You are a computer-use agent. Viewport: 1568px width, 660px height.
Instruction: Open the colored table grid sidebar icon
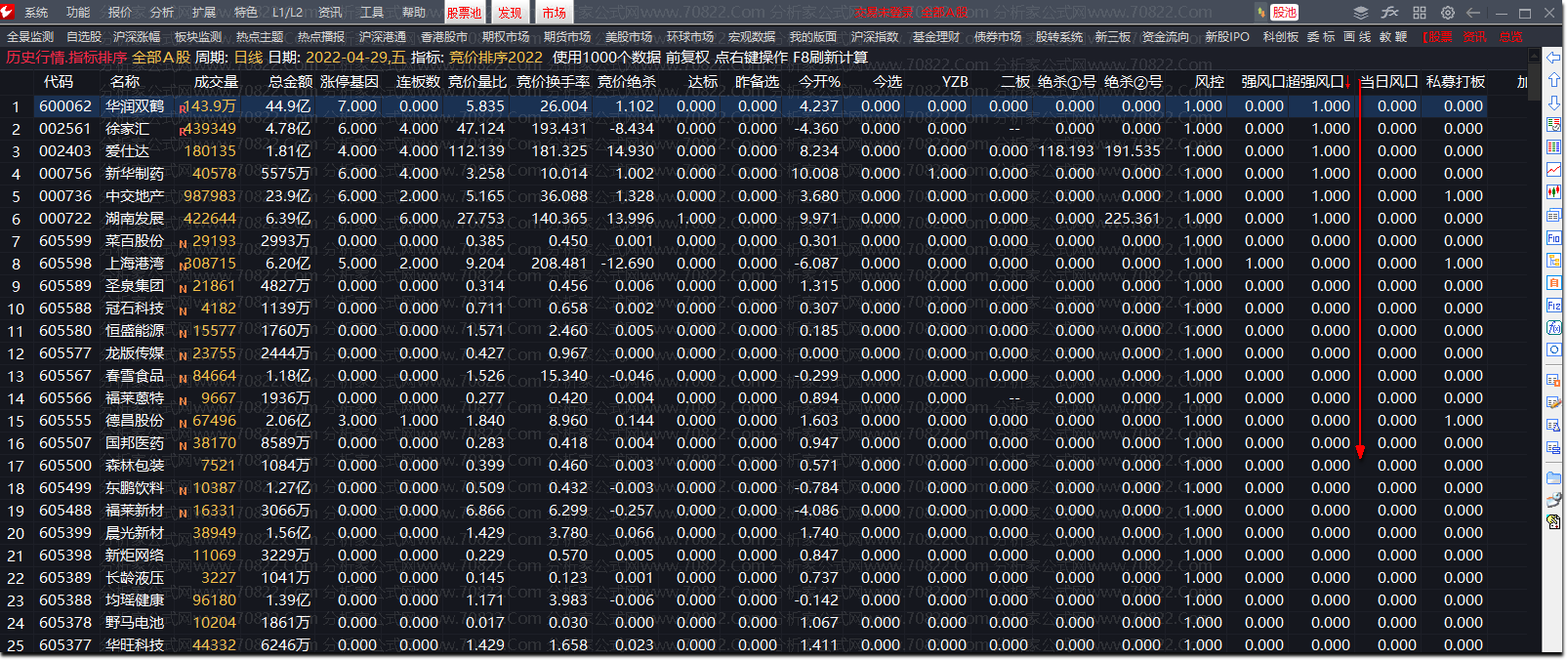point(1553,147)
